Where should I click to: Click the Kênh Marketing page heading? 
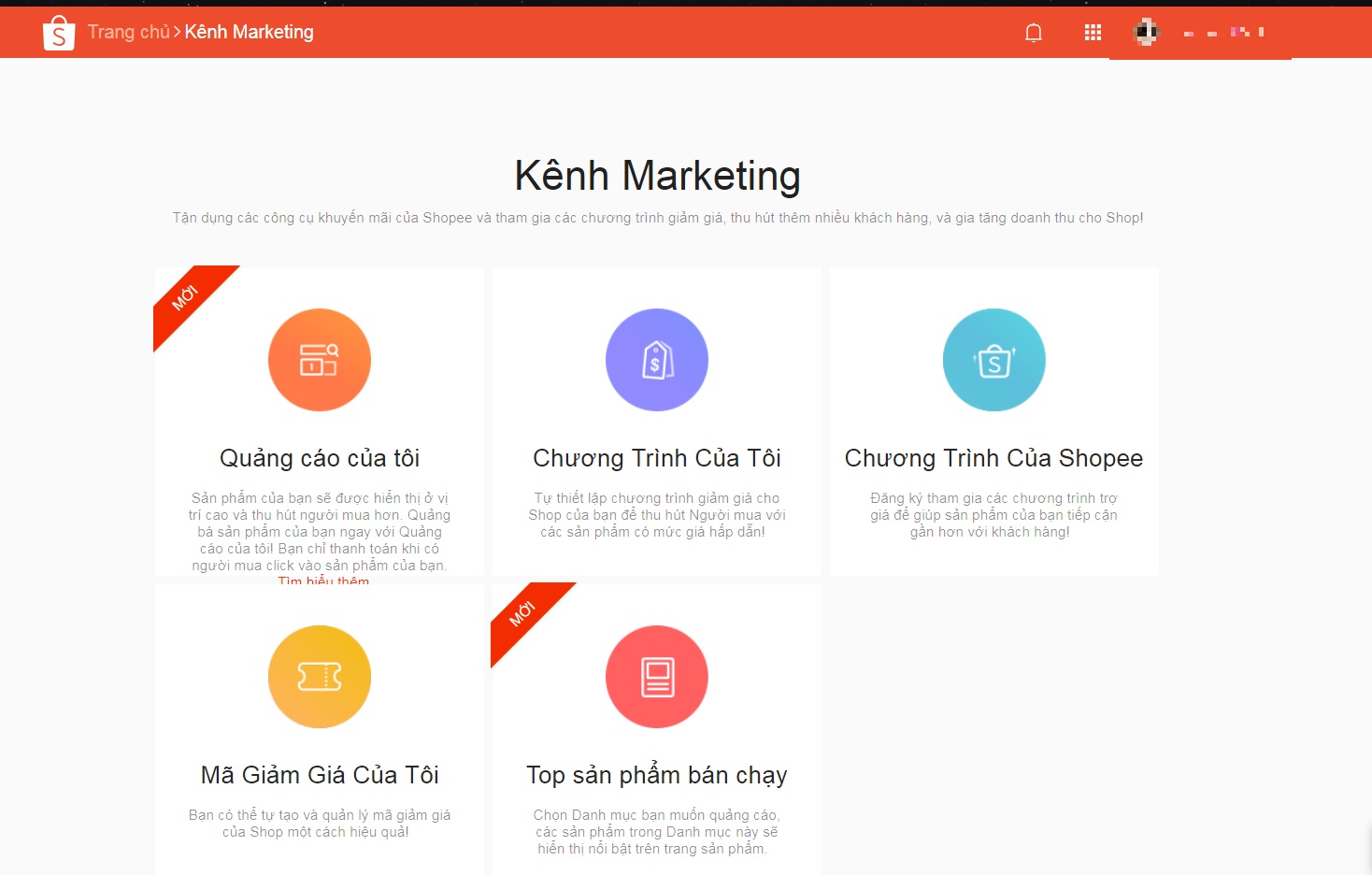point(657,176)
